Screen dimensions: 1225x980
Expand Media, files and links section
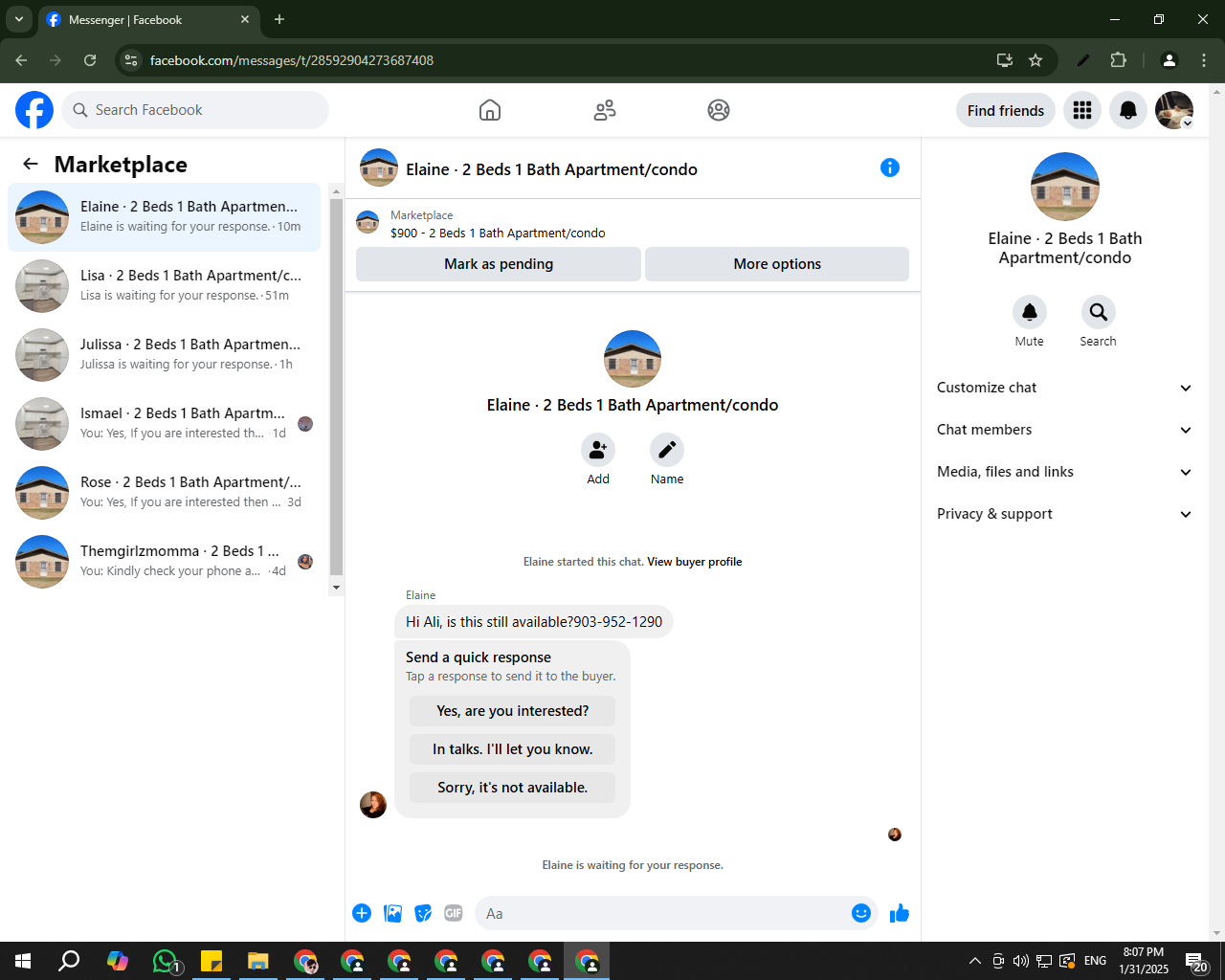1065,472
